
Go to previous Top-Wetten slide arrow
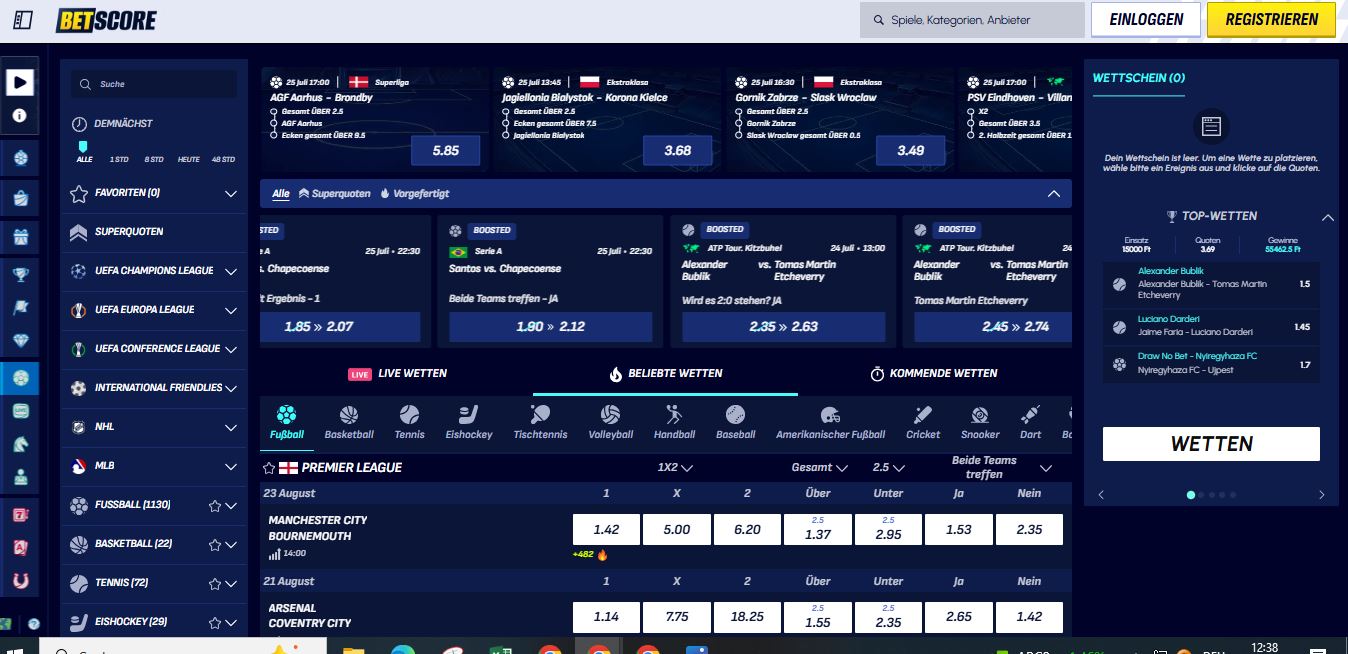[x=1101, y=495]
